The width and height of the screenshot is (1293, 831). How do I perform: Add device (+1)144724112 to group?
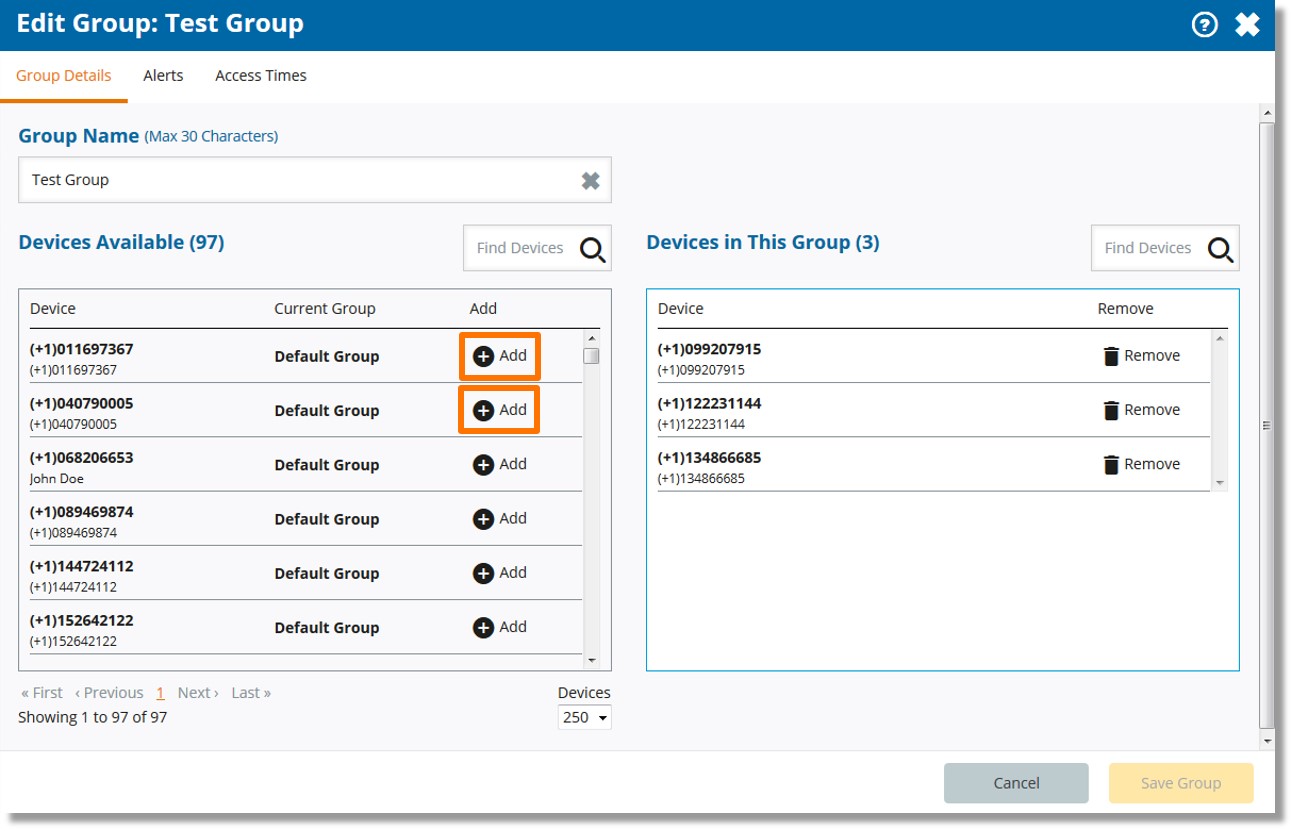click(500, 573)
